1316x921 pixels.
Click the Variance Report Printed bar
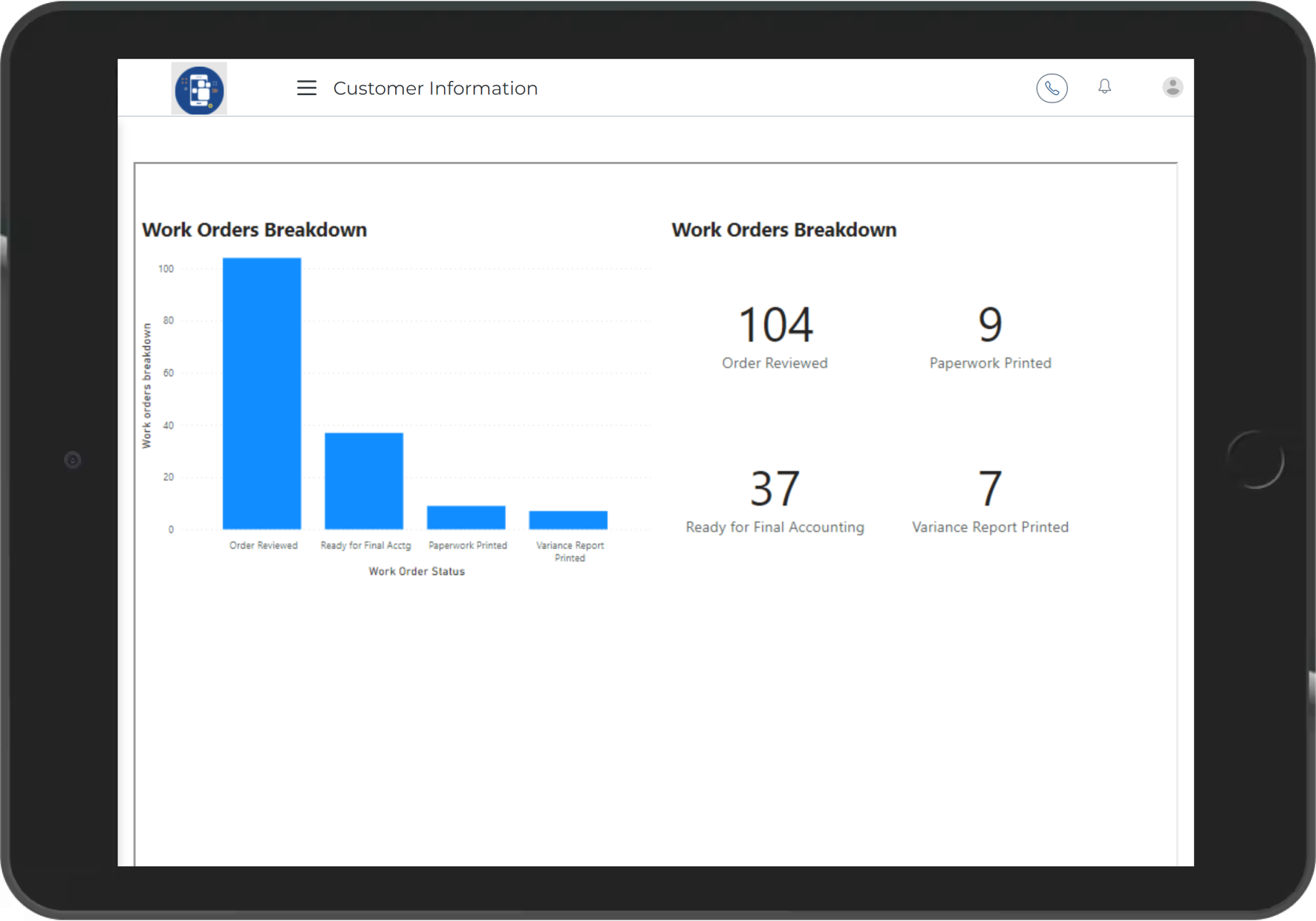coord(568,521)
